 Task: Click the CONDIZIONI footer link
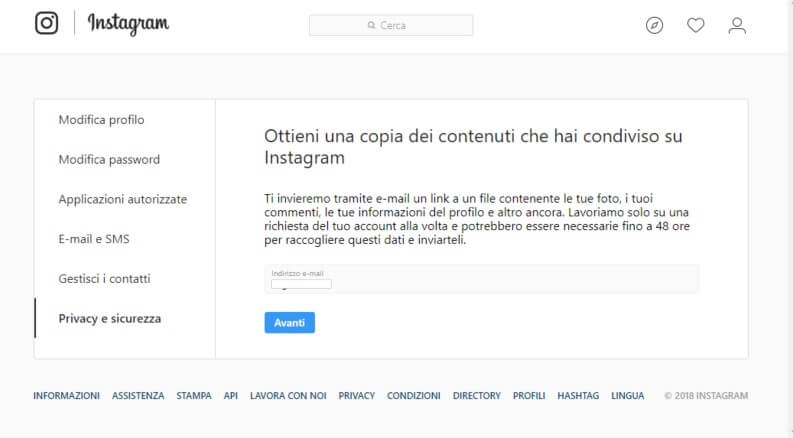[x=414, y=396]
